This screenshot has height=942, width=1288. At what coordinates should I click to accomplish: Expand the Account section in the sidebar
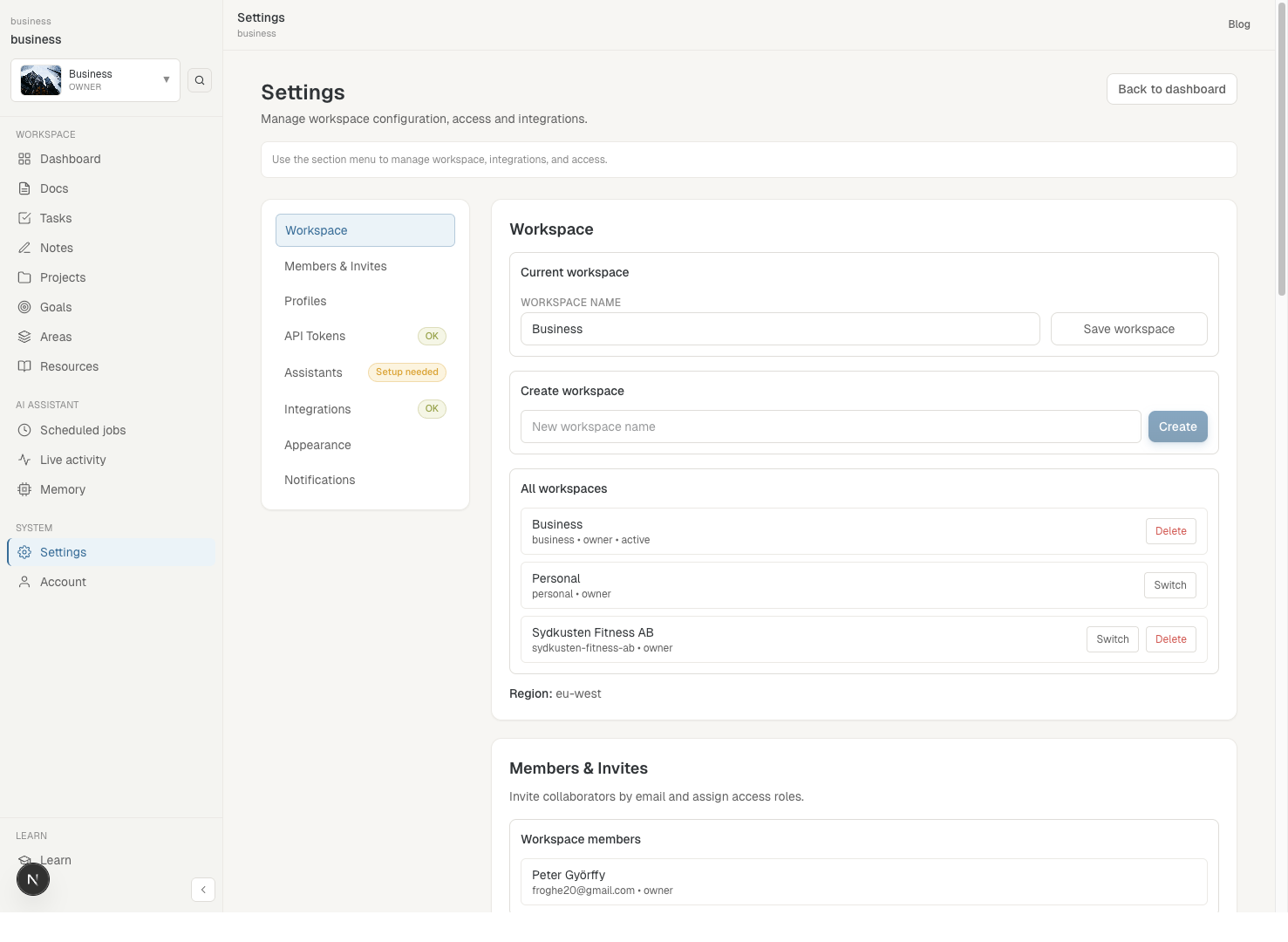63,582
